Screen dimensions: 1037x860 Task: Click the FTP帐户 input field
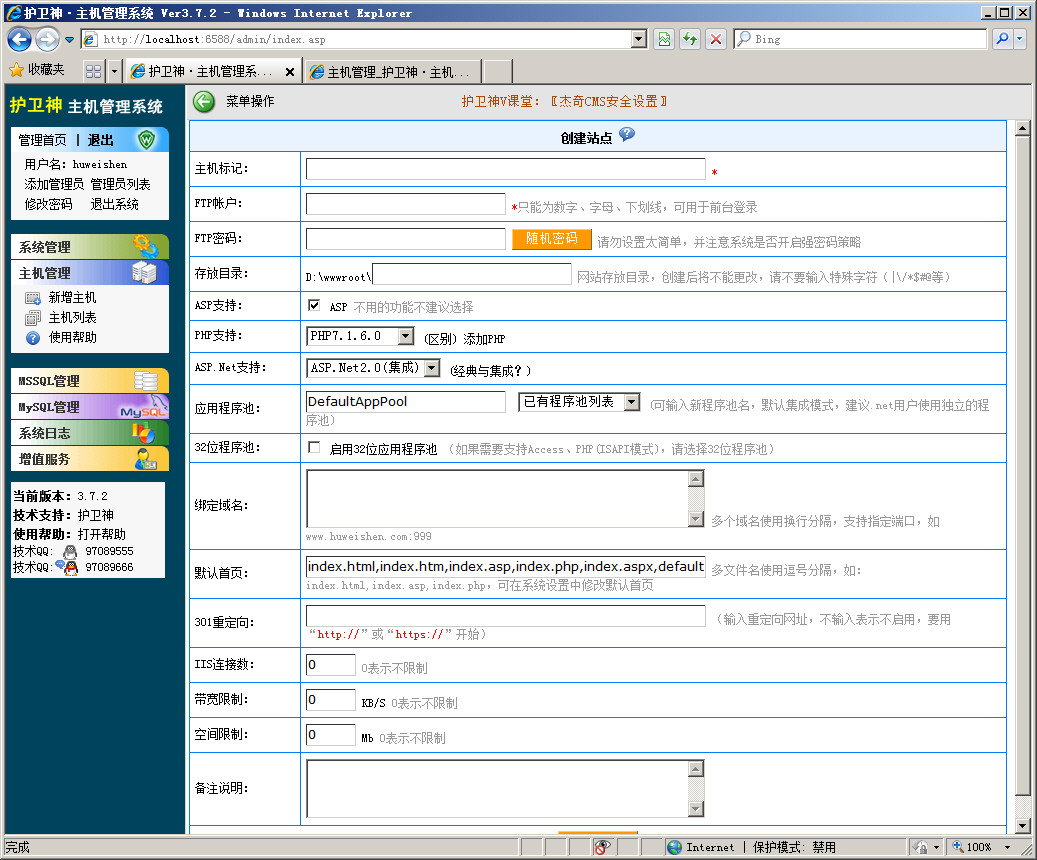click(405, 204)
